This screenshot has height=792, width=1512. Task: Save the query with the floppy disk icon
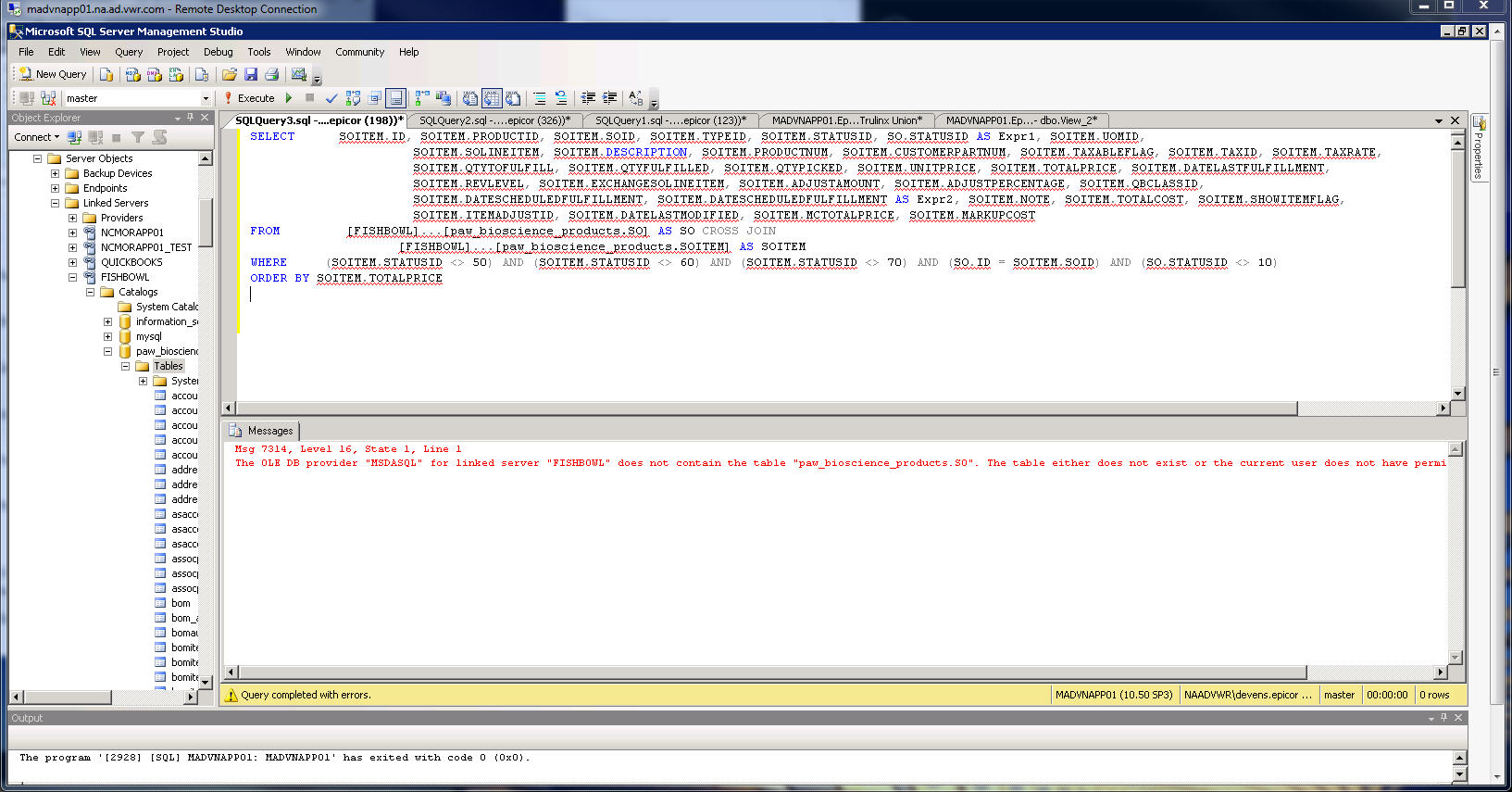point(251,74)
